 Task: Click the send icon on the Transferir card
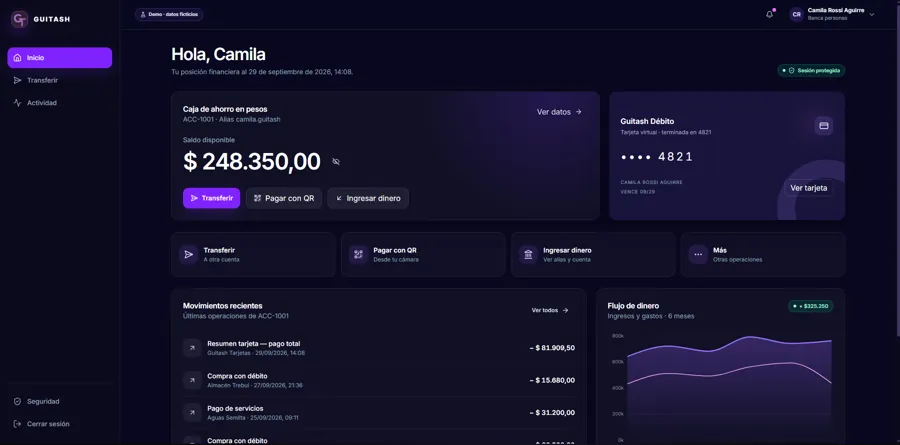point(188,254)
